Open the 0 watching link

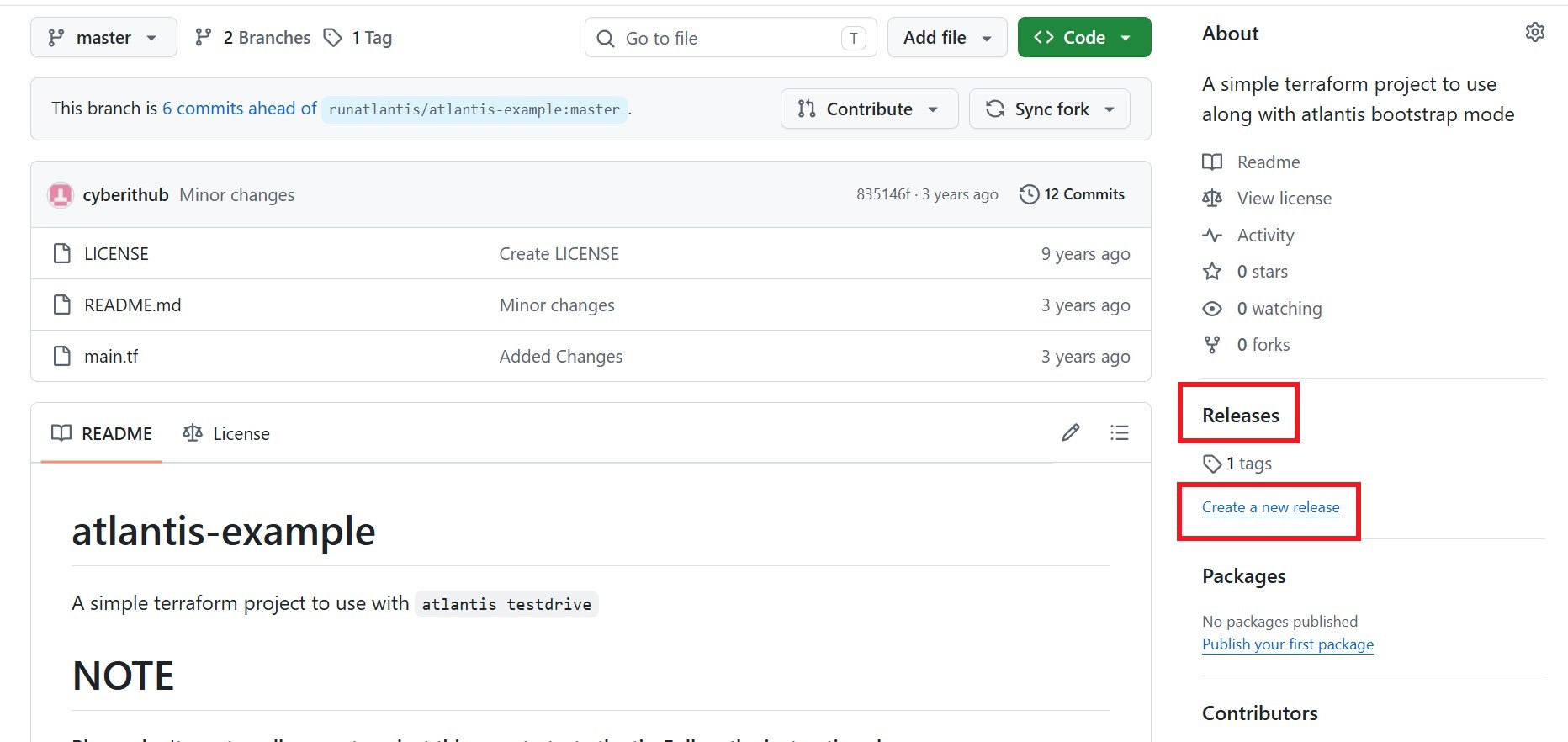click(1279, 309)
